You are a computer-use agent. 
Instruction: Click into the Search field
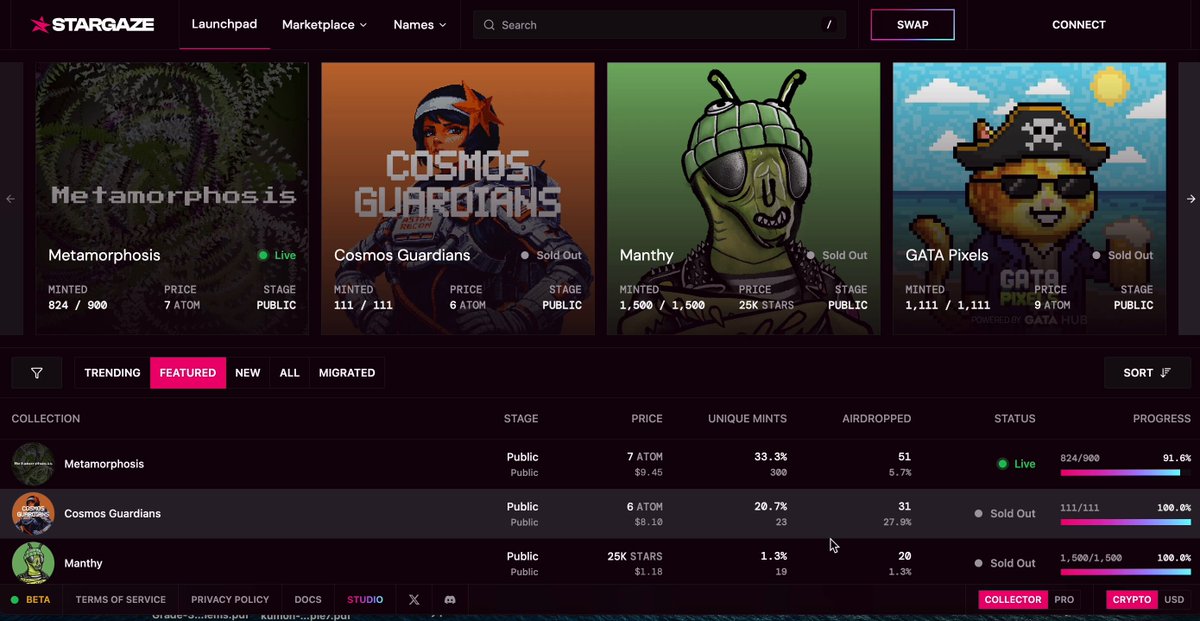[x=660, y=25]
